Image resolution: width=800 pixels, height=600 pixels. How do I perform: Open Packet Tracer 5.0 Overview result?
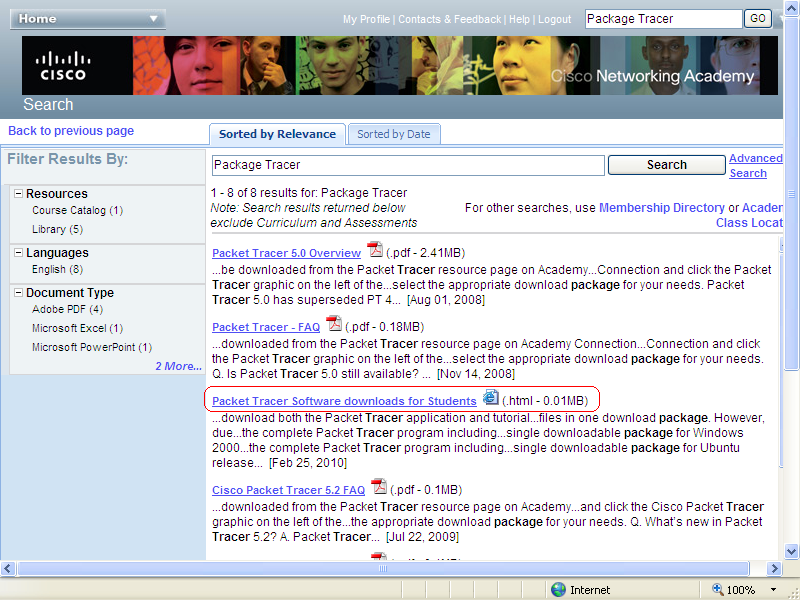click(x=287, y=253)
